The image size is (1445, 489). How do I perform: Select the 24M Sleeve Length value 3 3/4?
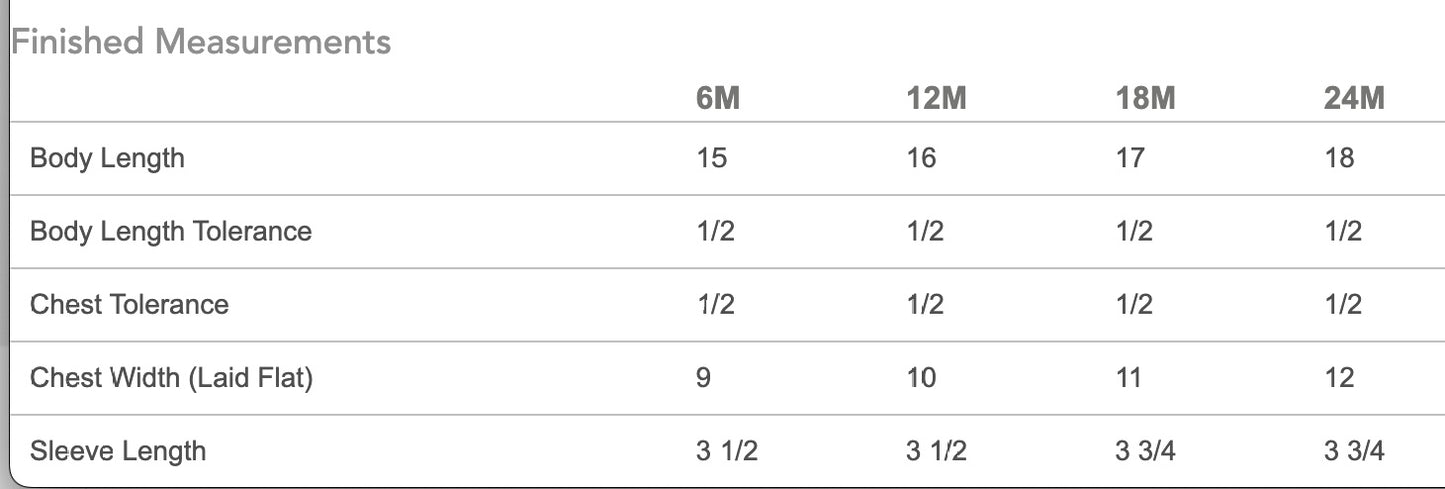click(1354, 451)
